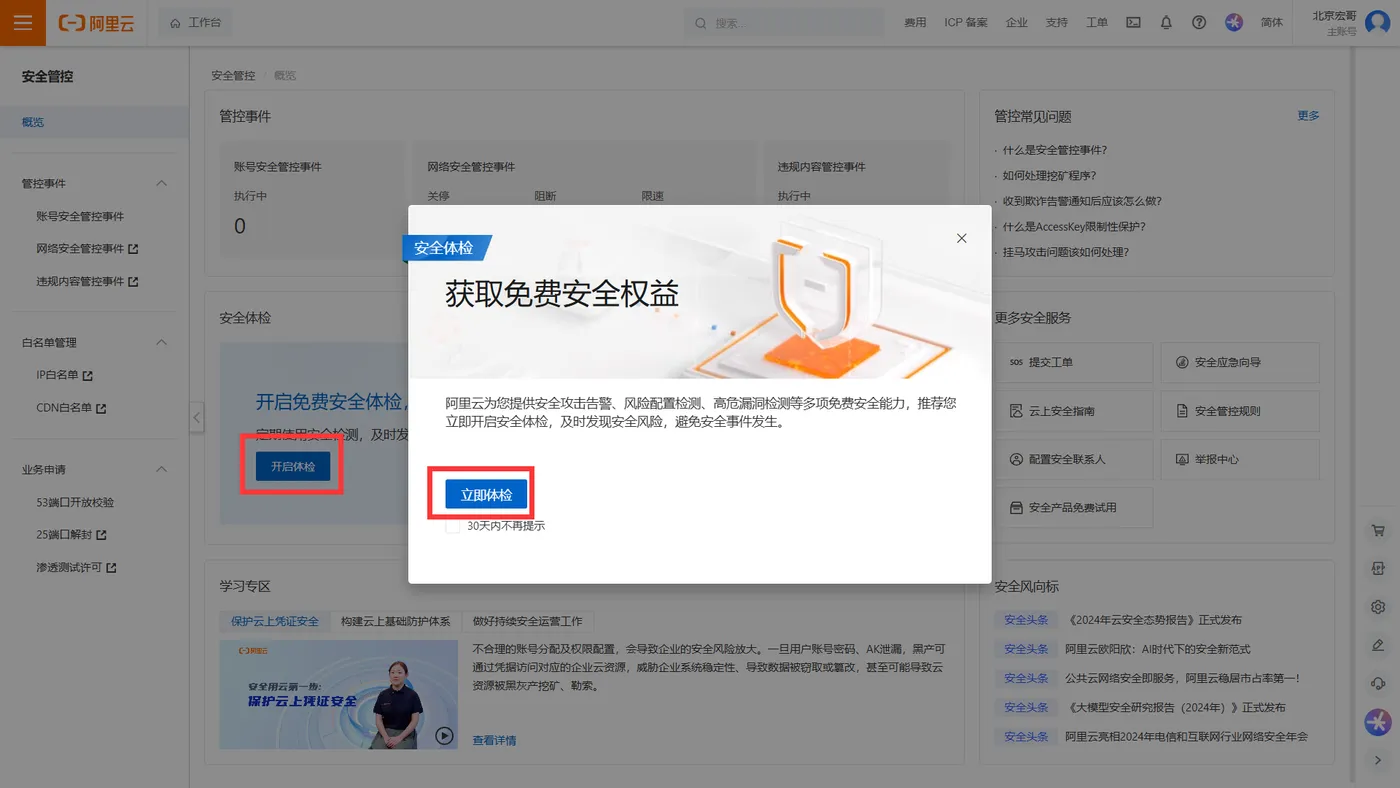Screen dimensions: 1400x788
Task: Click the AI assistant icon in top bar
Action: click(1234, 22)
